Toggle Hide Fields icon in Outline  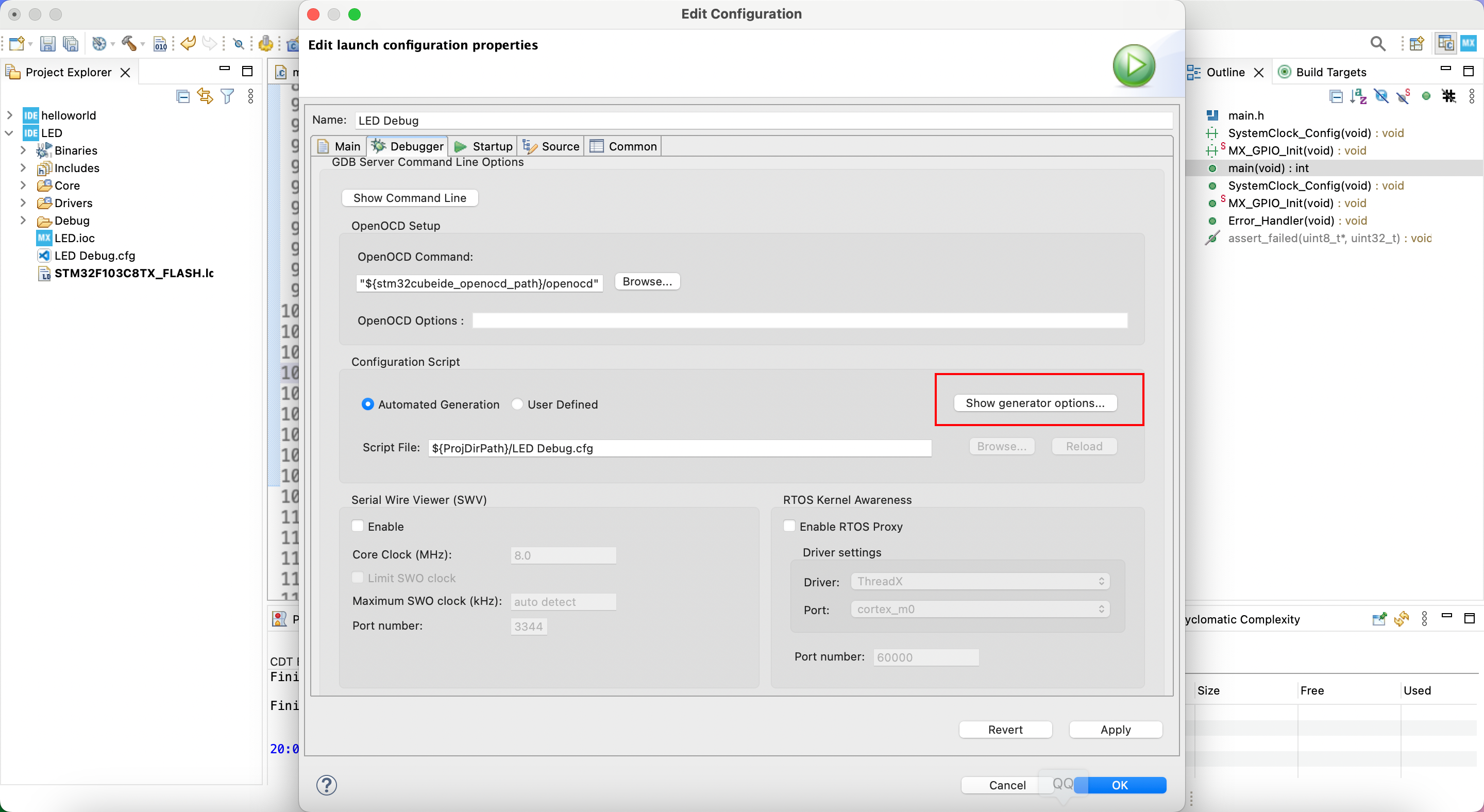(1381, 96)
